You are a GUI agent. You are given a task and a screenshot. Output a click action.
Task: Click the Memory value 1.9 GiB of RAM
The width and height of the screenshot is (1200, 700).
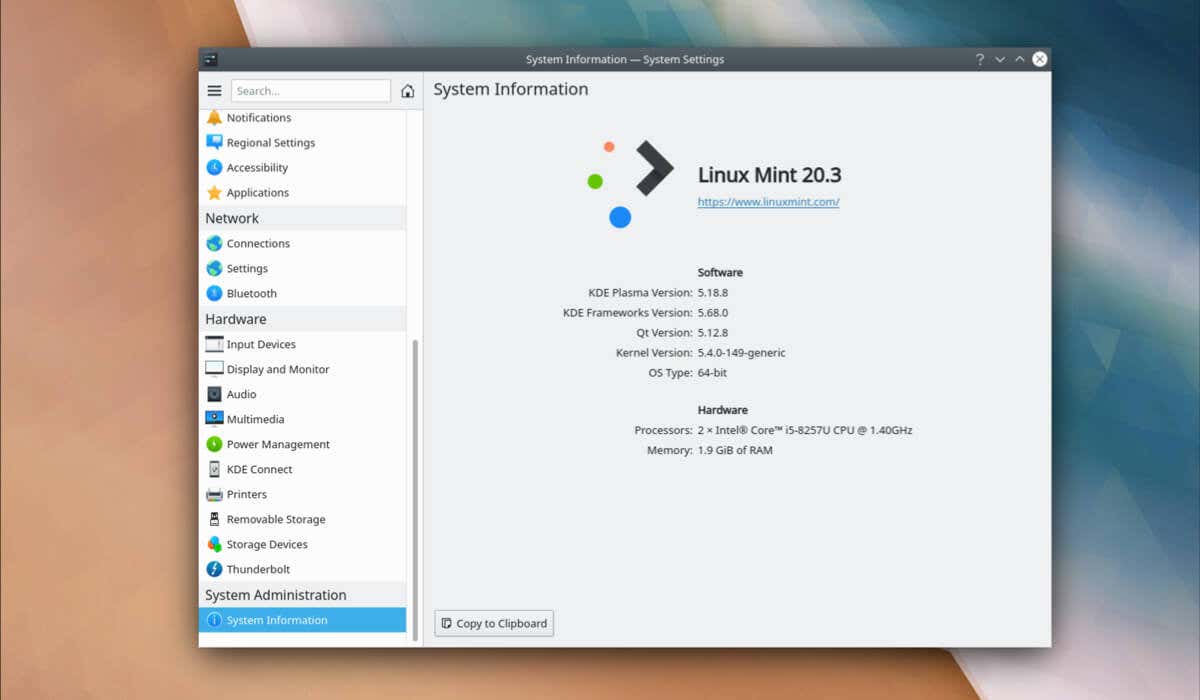[x=735, y=450]
